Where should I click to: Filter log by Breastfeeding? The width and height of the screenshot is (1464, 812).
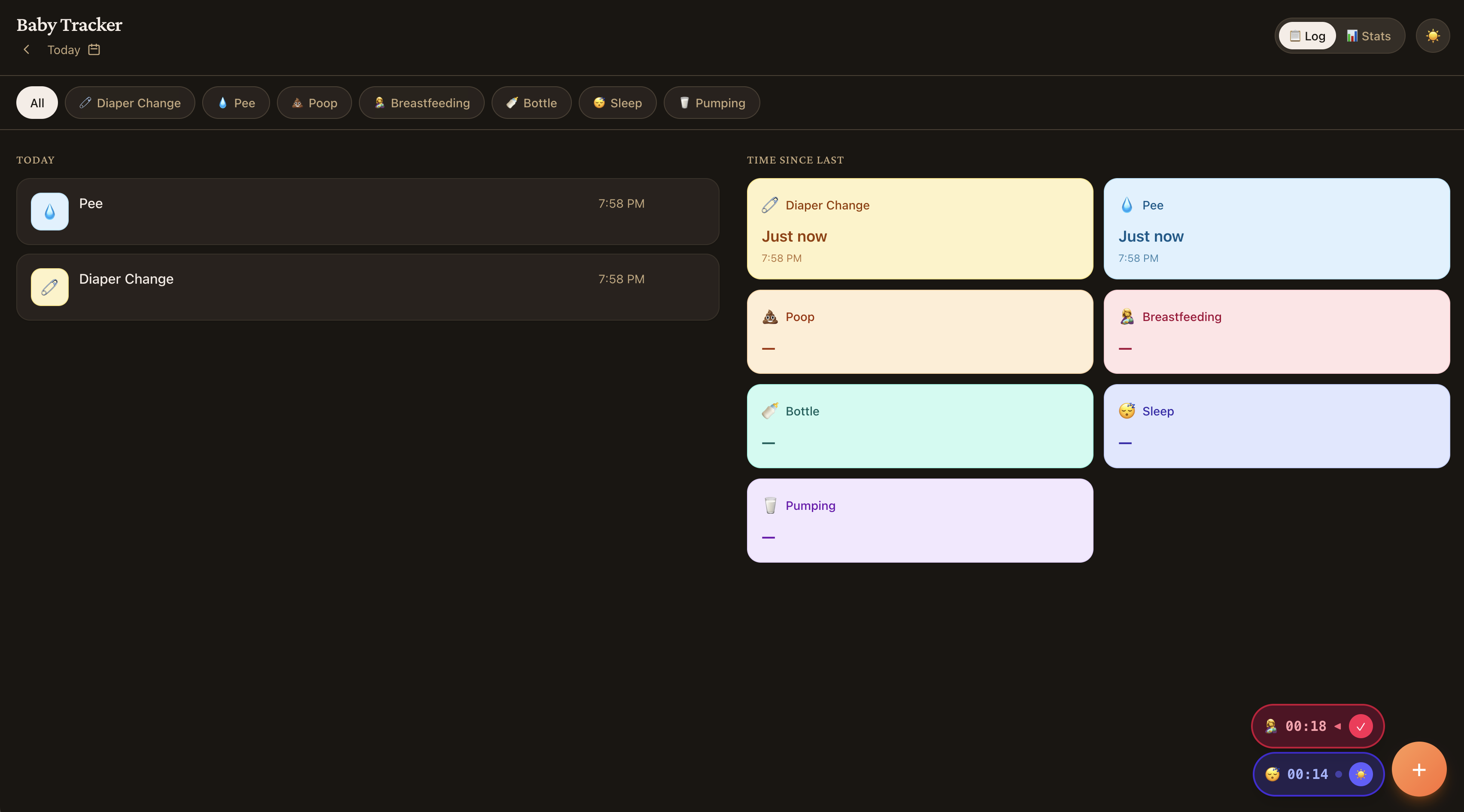pyautogui.click(x=421, y=103)
